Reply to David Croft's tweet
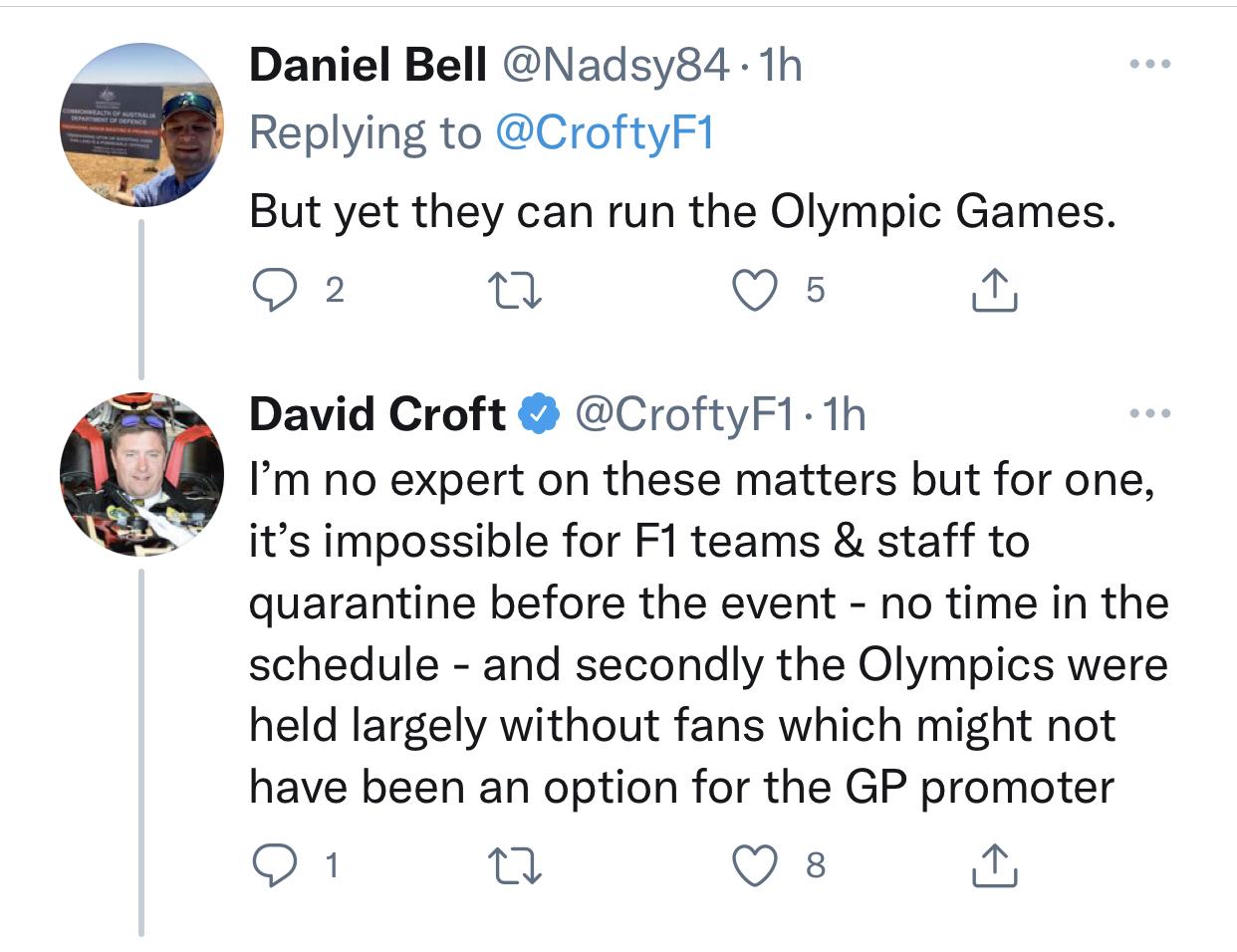 click(271, 865)
